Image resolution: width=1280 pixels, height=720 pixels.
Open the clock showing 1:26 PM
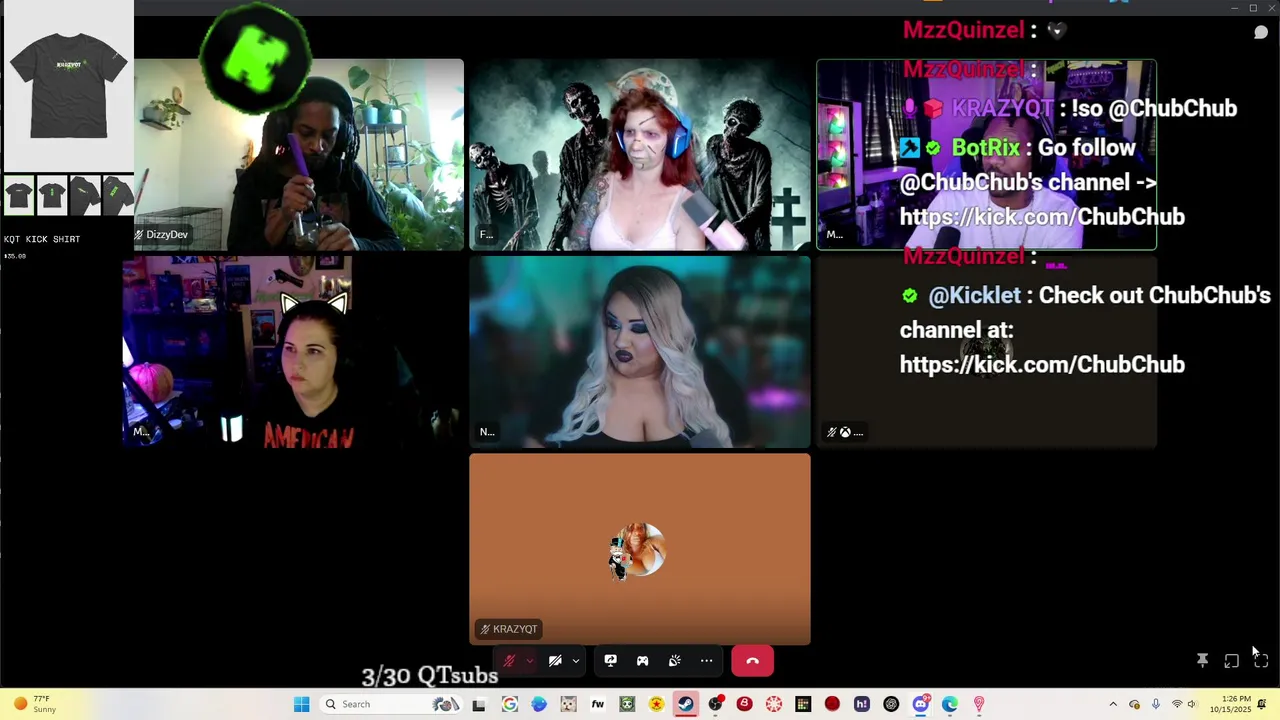coord(1230,704)
